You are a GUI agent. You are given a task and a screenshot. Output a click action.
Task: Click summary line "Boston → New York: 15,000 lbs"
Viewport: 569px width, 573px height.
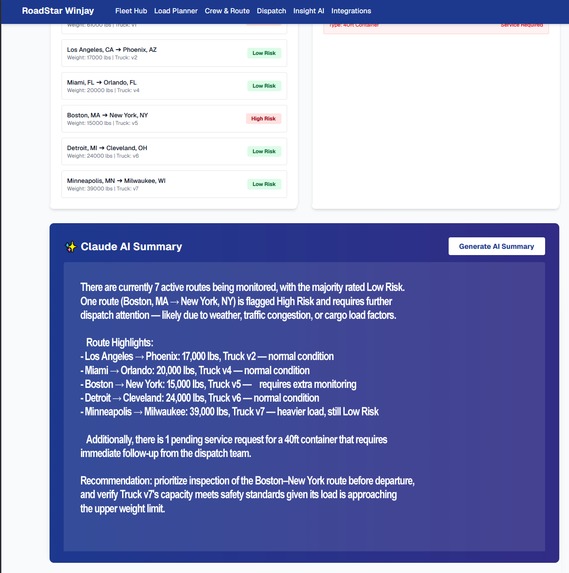tap(218, 384)
